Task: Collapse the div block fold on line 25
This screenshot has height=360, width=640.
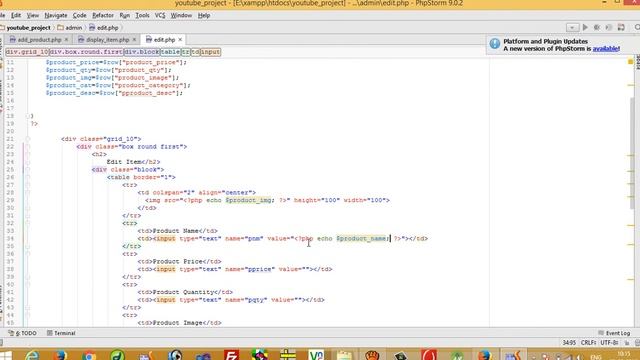Action: (27, 169)
